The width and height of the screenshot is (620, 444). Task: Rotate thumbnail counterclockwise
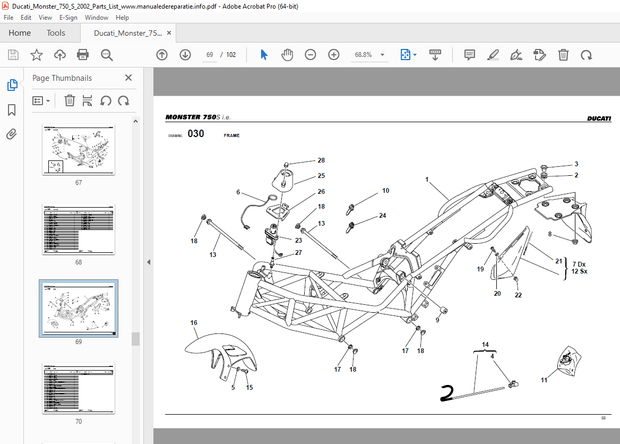tap(105, 100)
